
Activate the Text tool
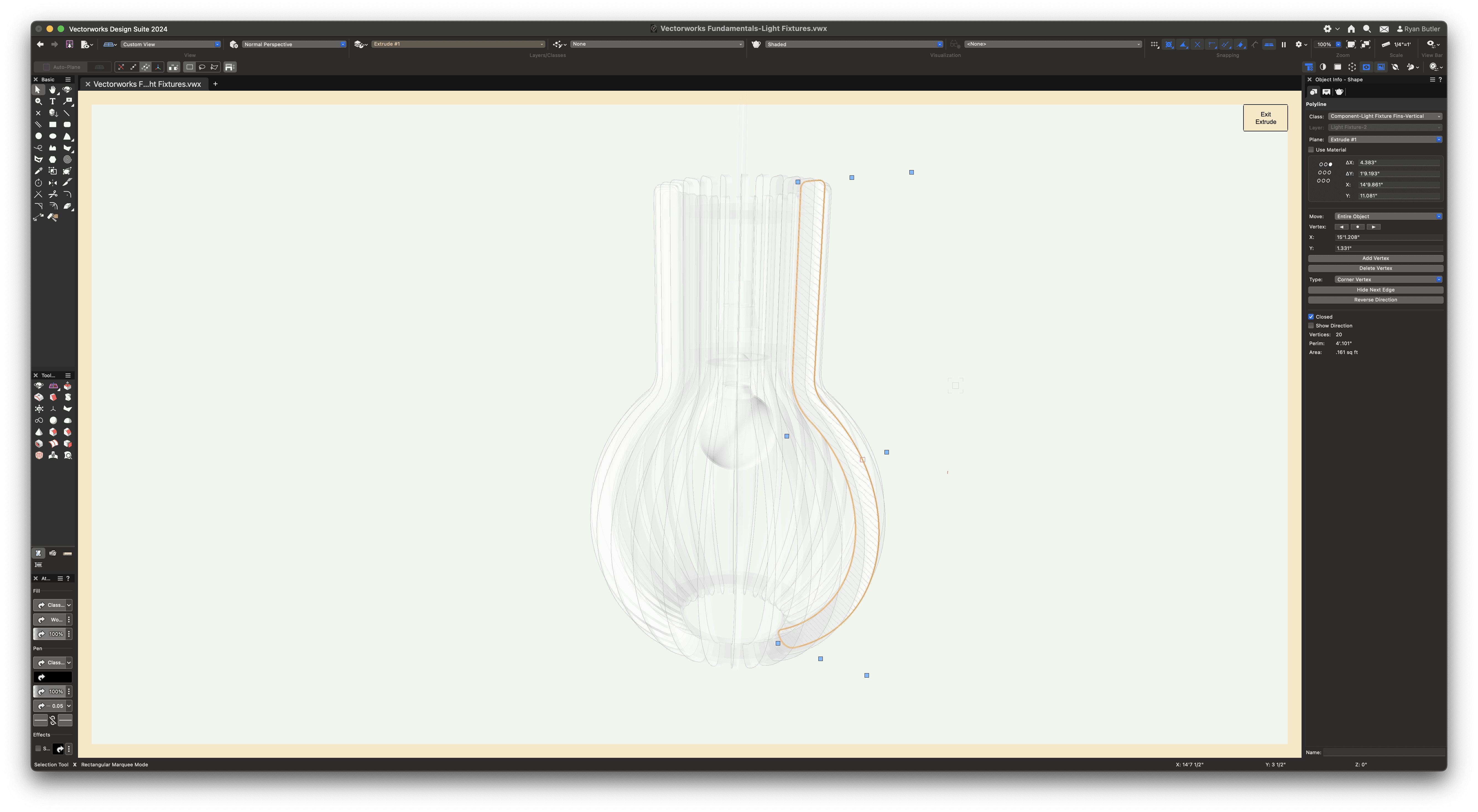(x=52, y=101)
